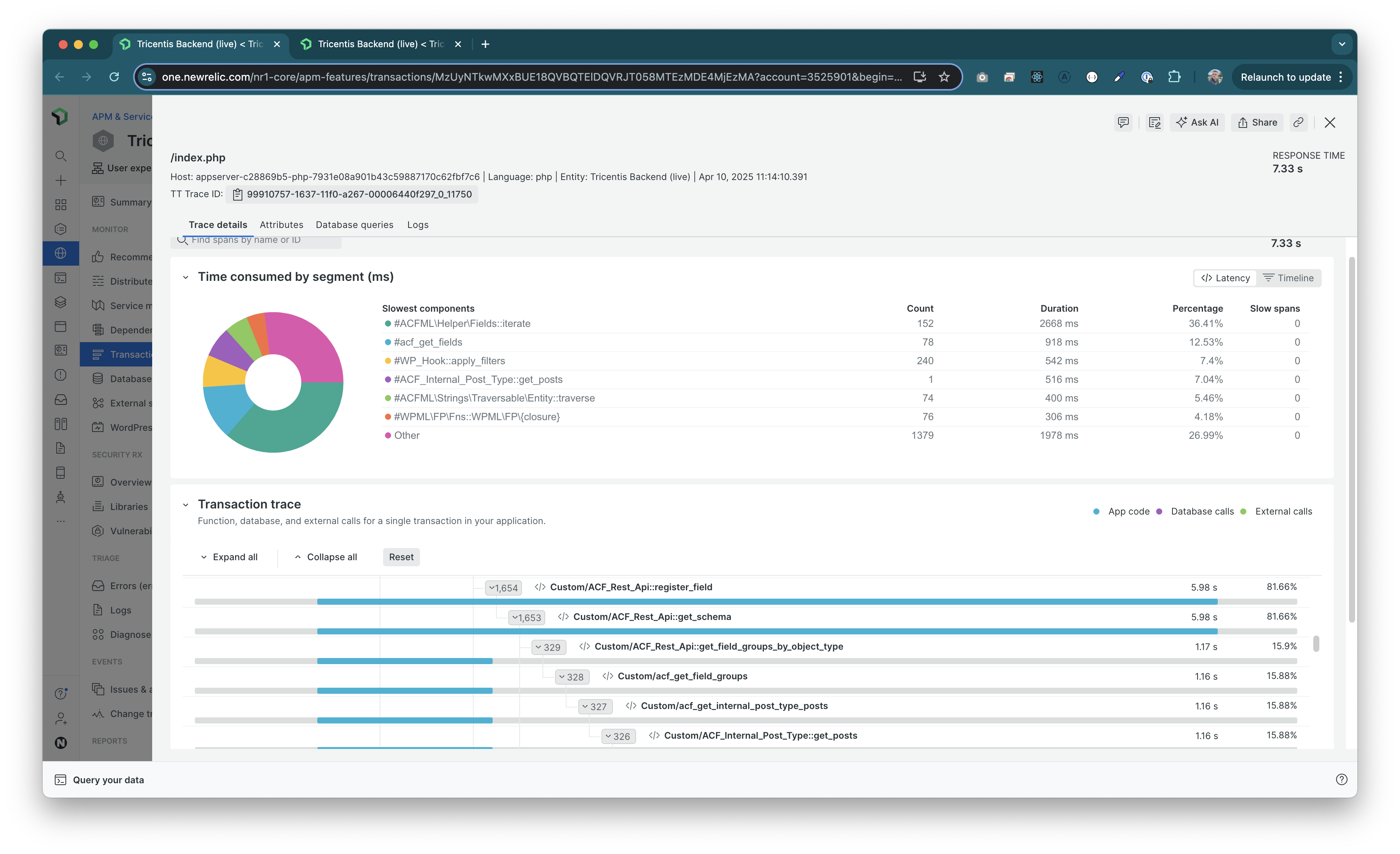
Task: Click the Query your data terminal icon
Action: (60, 779)
